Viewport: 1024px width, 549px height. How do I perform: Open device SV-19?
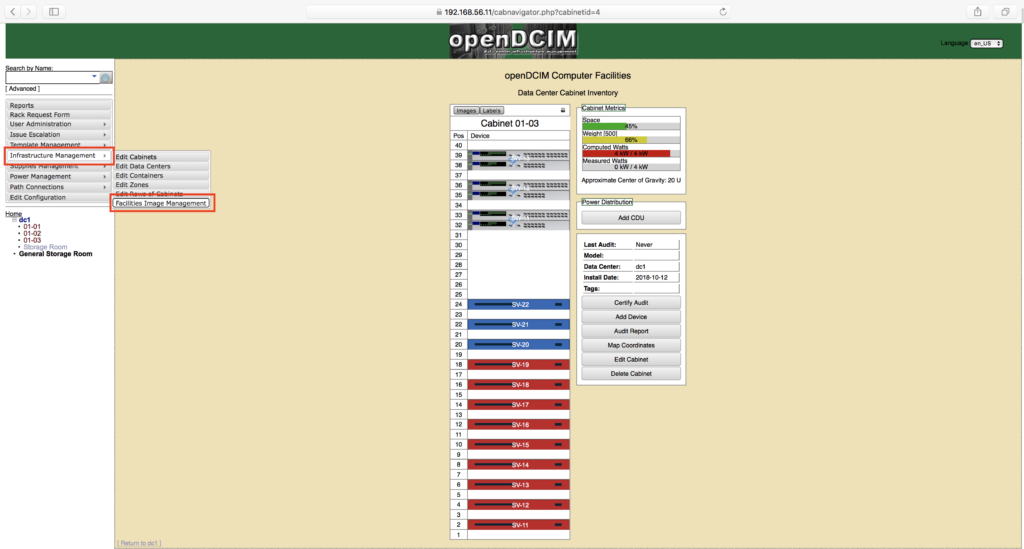(x=519, y=365)
